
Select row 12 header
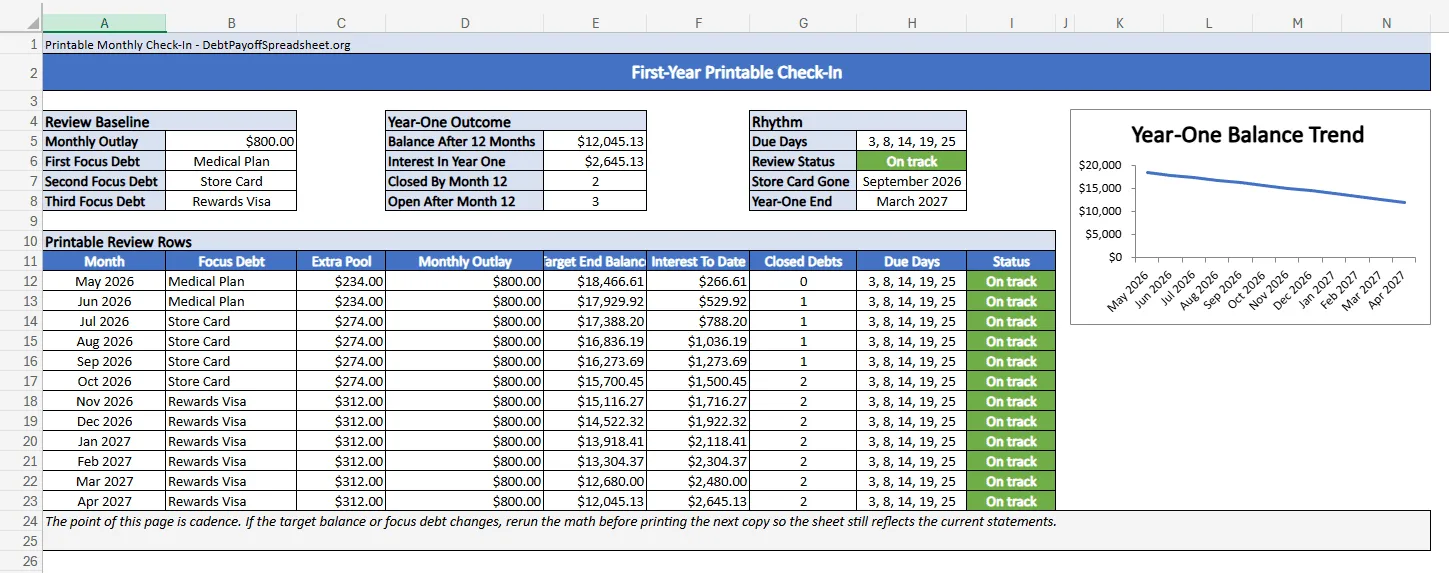21,281
